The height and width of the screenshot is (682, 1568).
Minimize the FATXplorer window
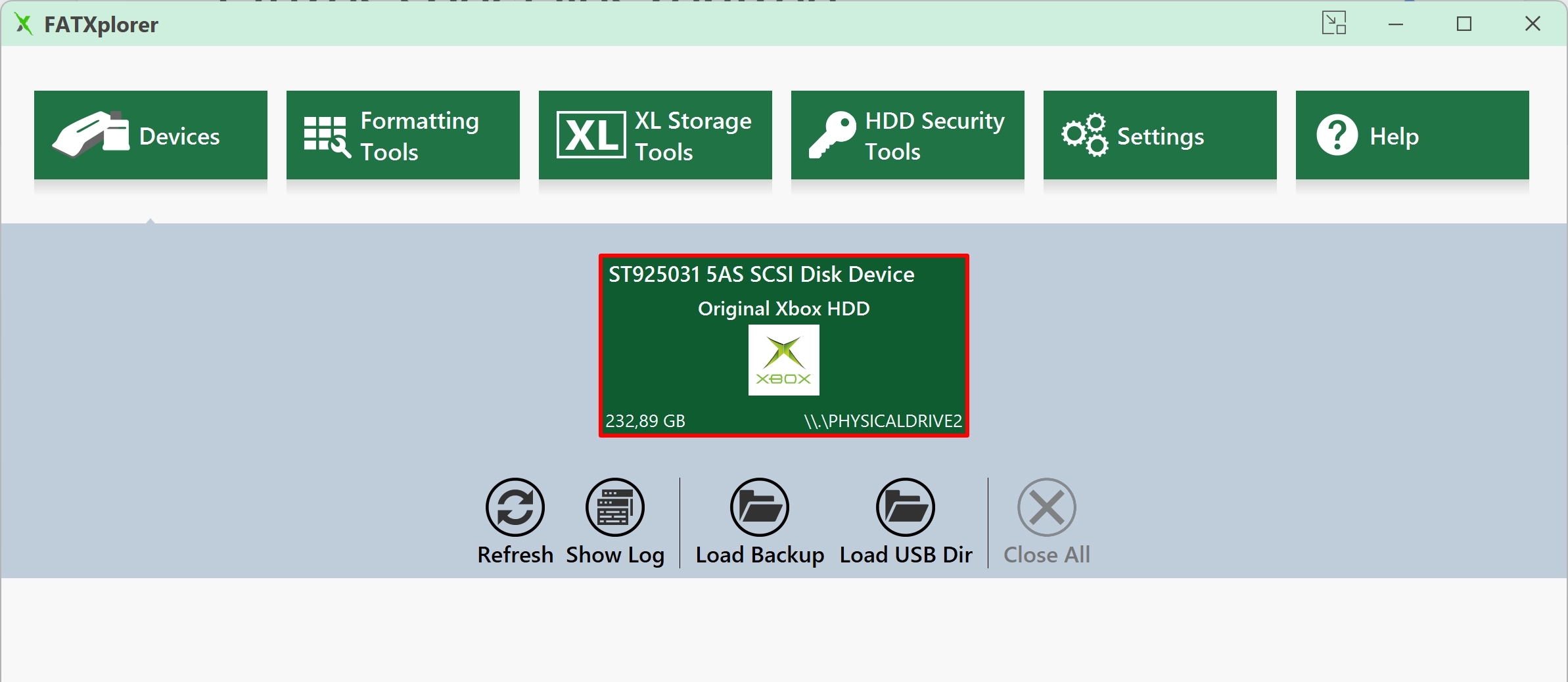coord(1396,24)
